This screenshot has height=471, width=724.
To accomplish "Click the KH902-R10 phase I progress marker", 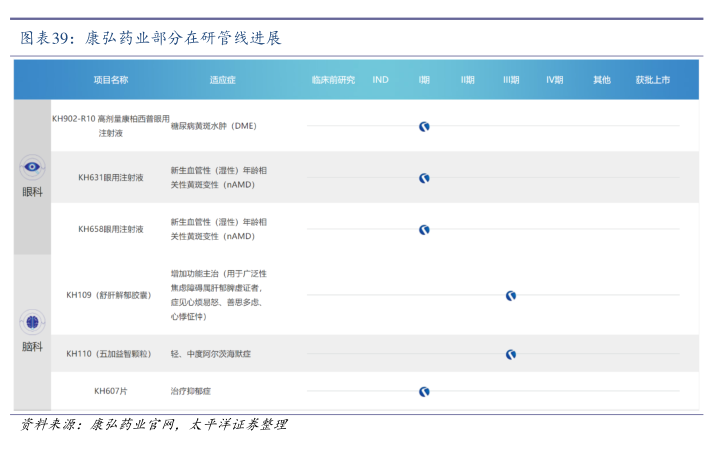I will tap(424, 126).
